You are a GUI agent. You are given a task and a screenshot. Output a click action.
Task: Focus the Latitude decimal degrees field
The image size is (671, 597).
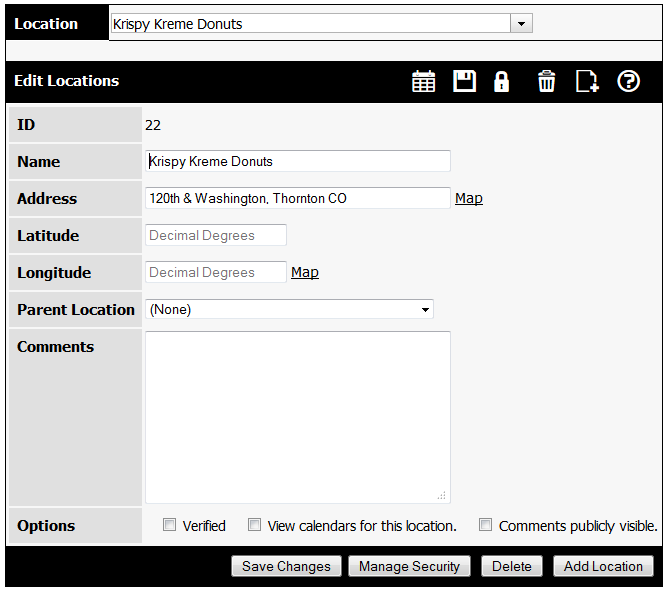[x=216, y=235]
